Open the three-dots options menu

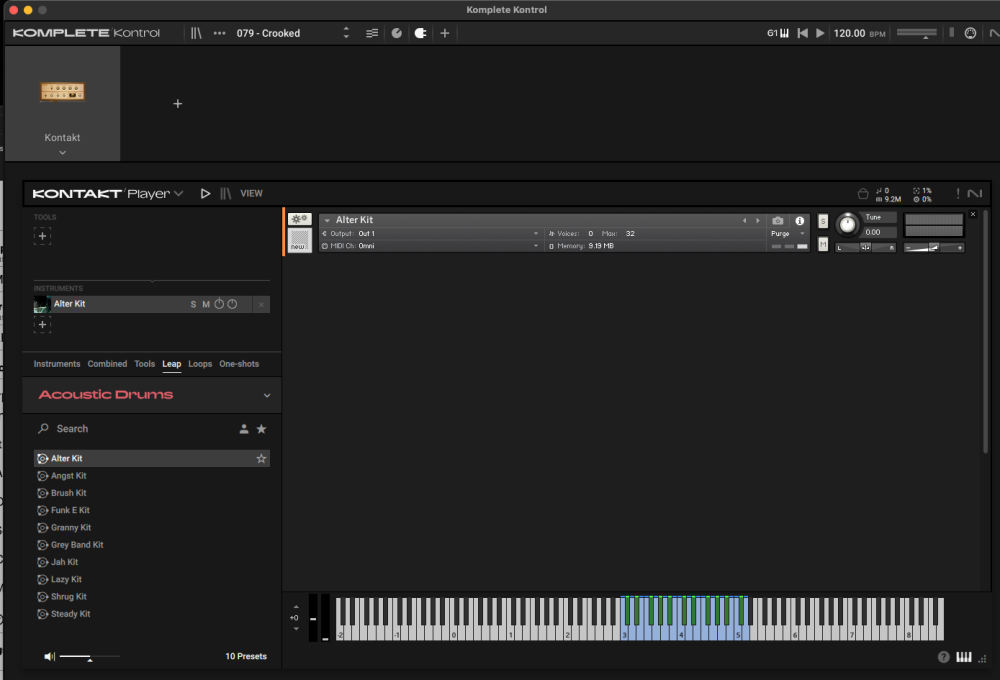[x=219, y=33]
